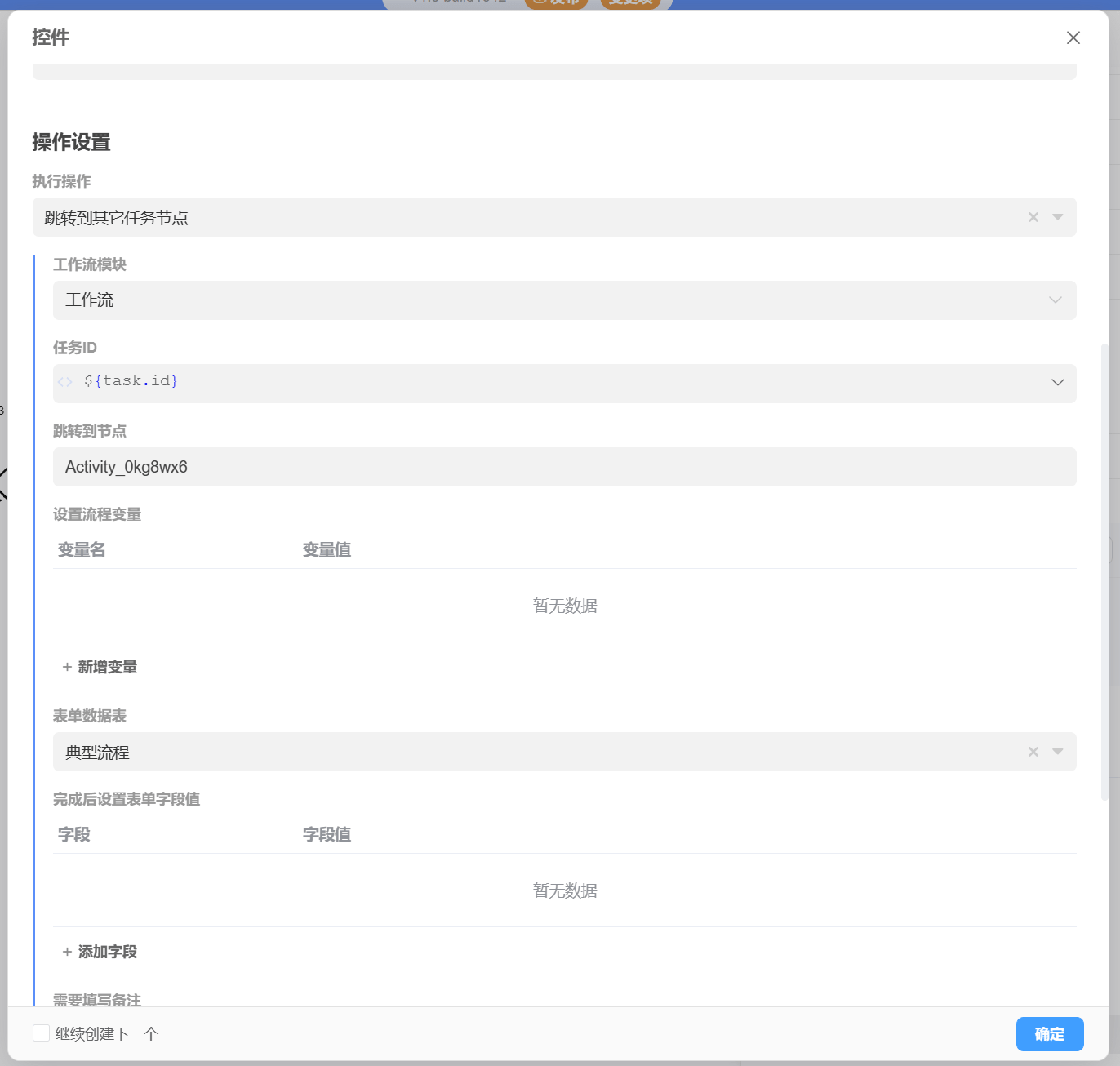
Task: Select the 字段 column header
Action: click(x=74, y=835)
